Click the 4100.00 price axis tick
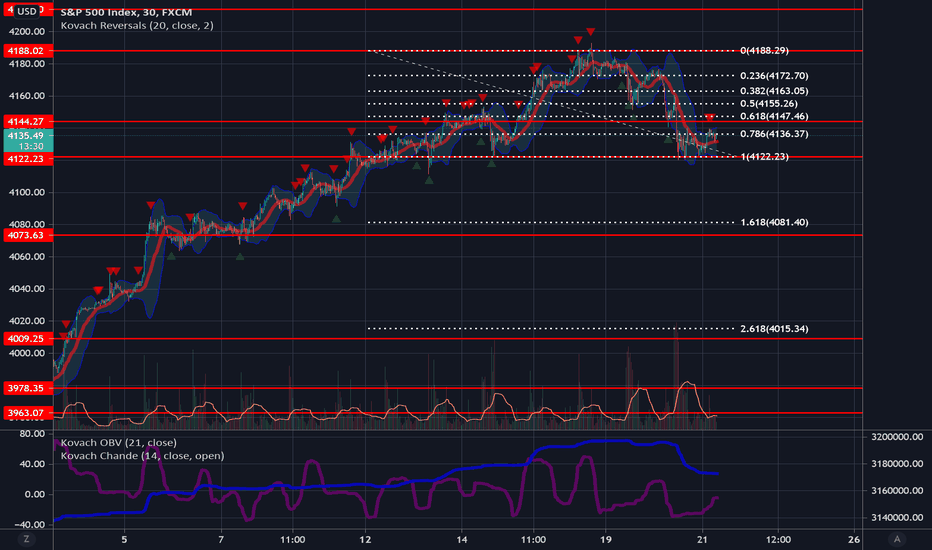Screen dimensions: 932x550 tap(27, 192)
